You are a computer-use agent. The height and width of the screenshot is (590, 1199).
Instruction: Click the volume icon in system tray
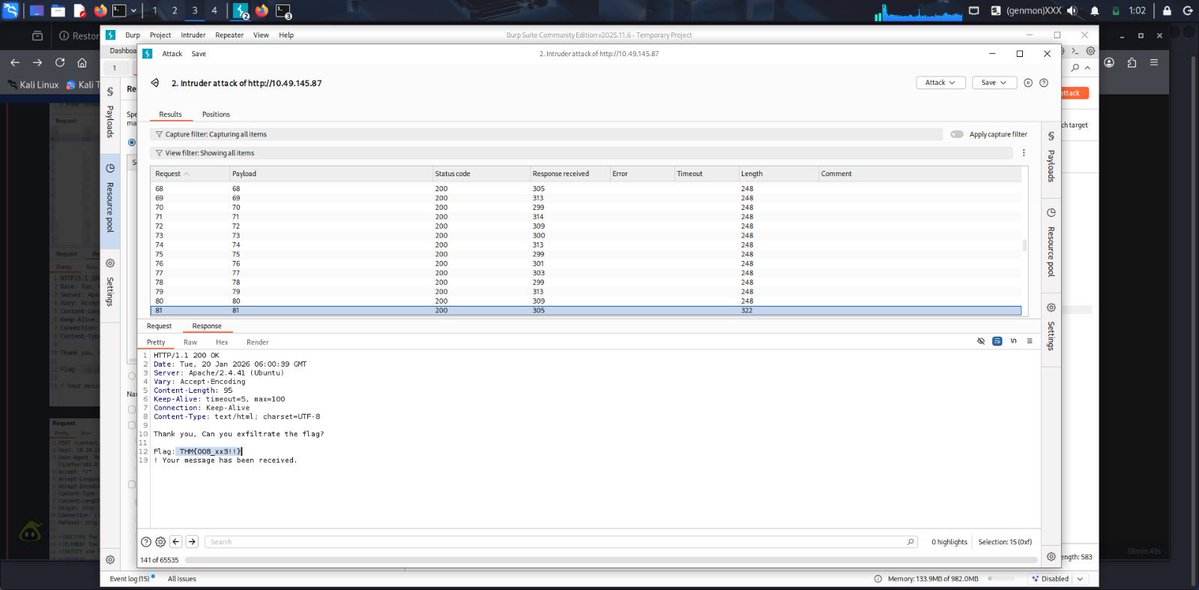pyautogui.click(x=1071, y=11)
